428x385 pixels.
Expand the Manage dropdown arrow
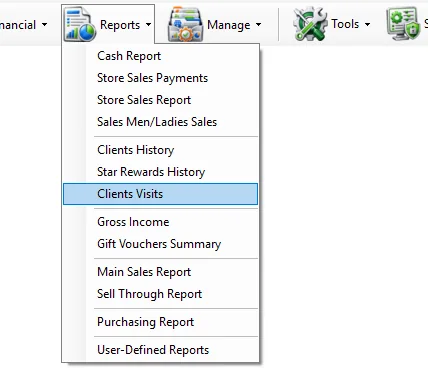tap(258, 24)
